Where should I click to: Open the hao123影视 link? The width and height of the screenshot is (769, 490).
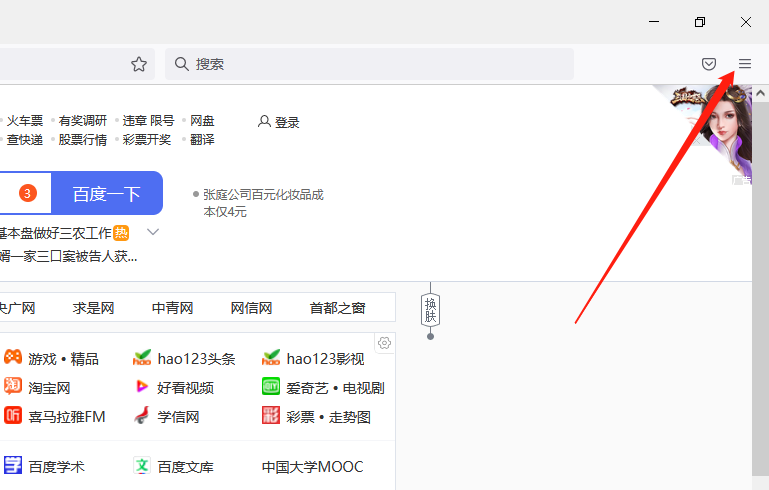coord(325,359)
